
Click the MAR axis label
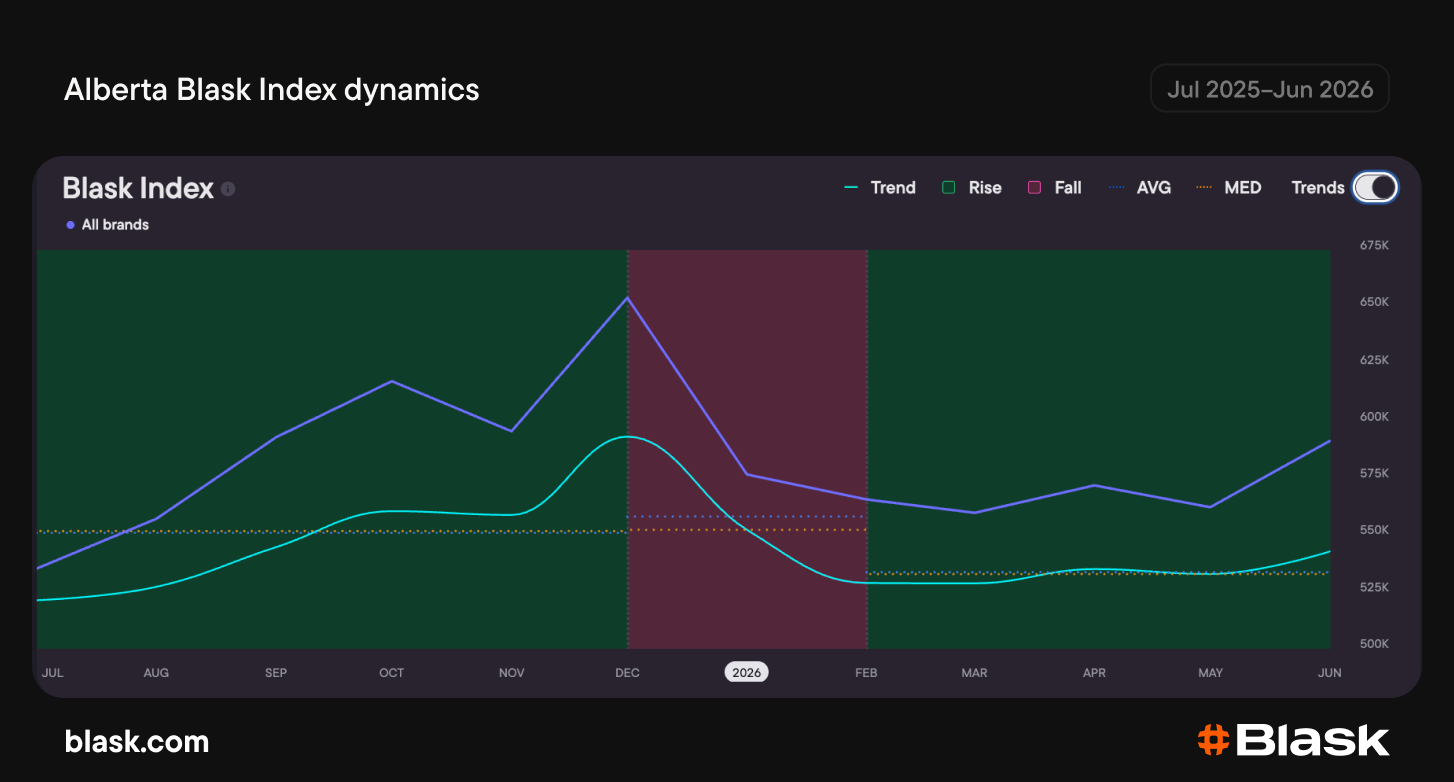tap(975, 673)
